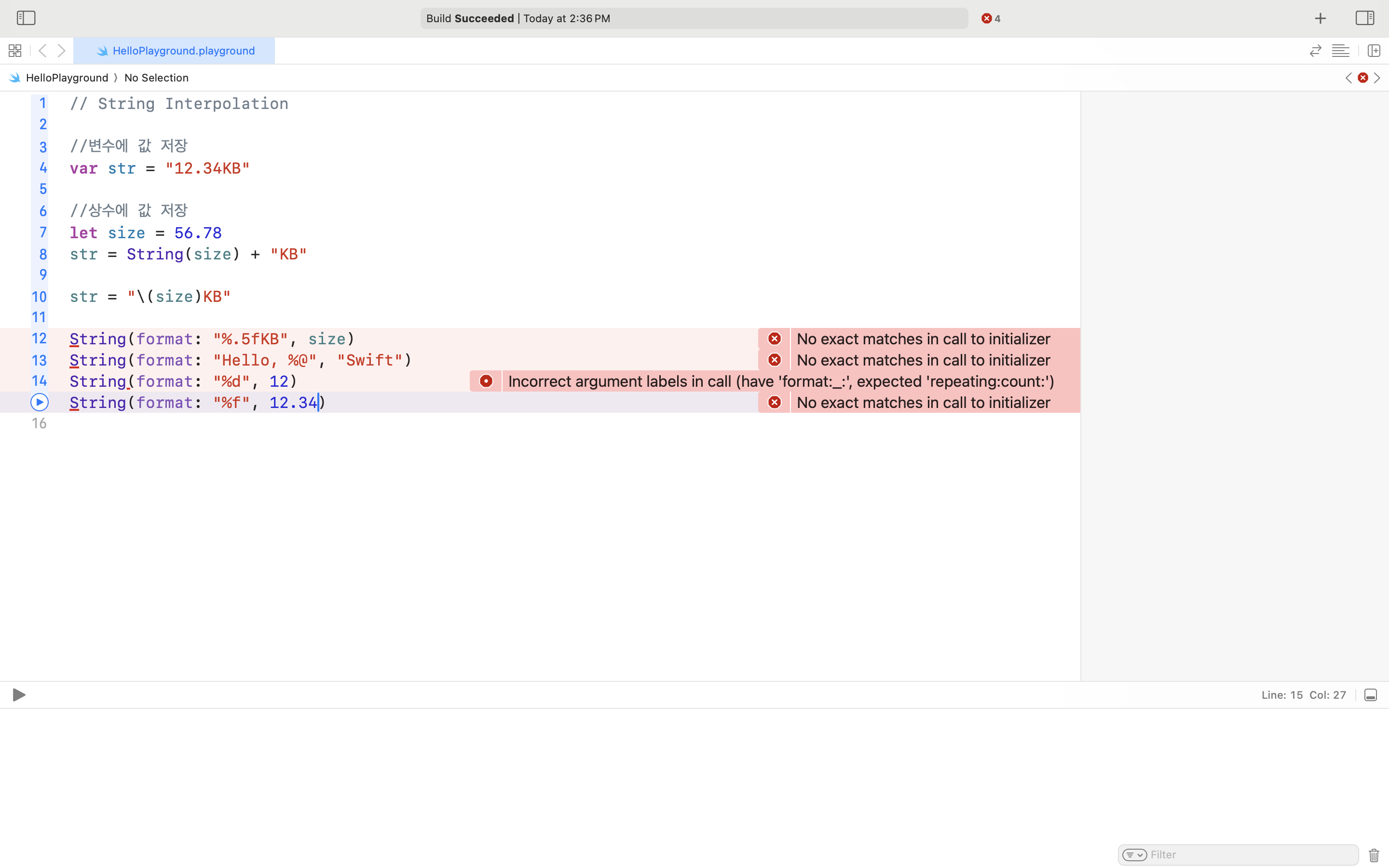This screenshot has width=1389, height=868.
Task: Click the 4 errors badge in toolbar
Action: [991, 18]
